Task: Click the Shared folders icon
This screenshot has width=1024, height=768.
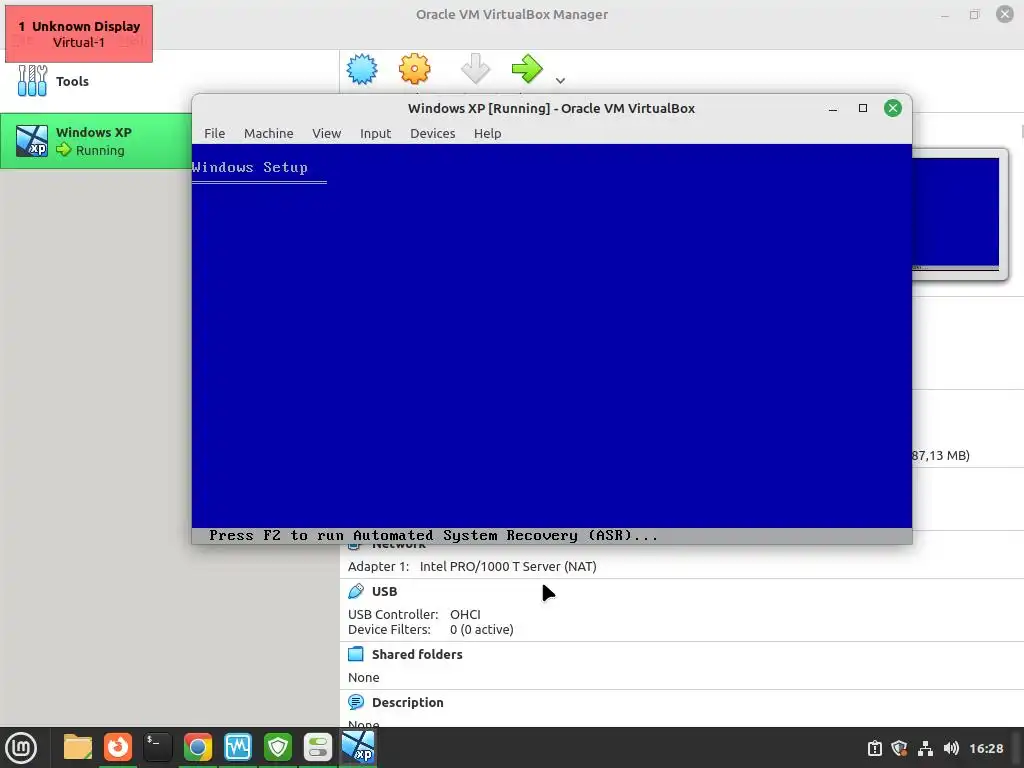Action: [x=356, y=654]
